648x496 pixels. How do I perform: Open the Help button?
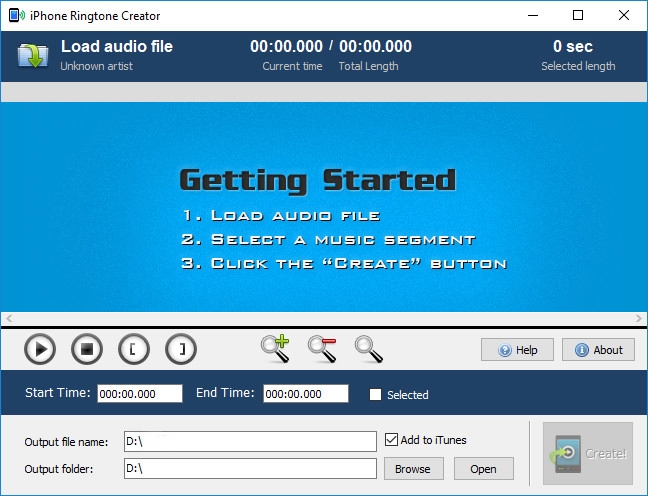517,350
